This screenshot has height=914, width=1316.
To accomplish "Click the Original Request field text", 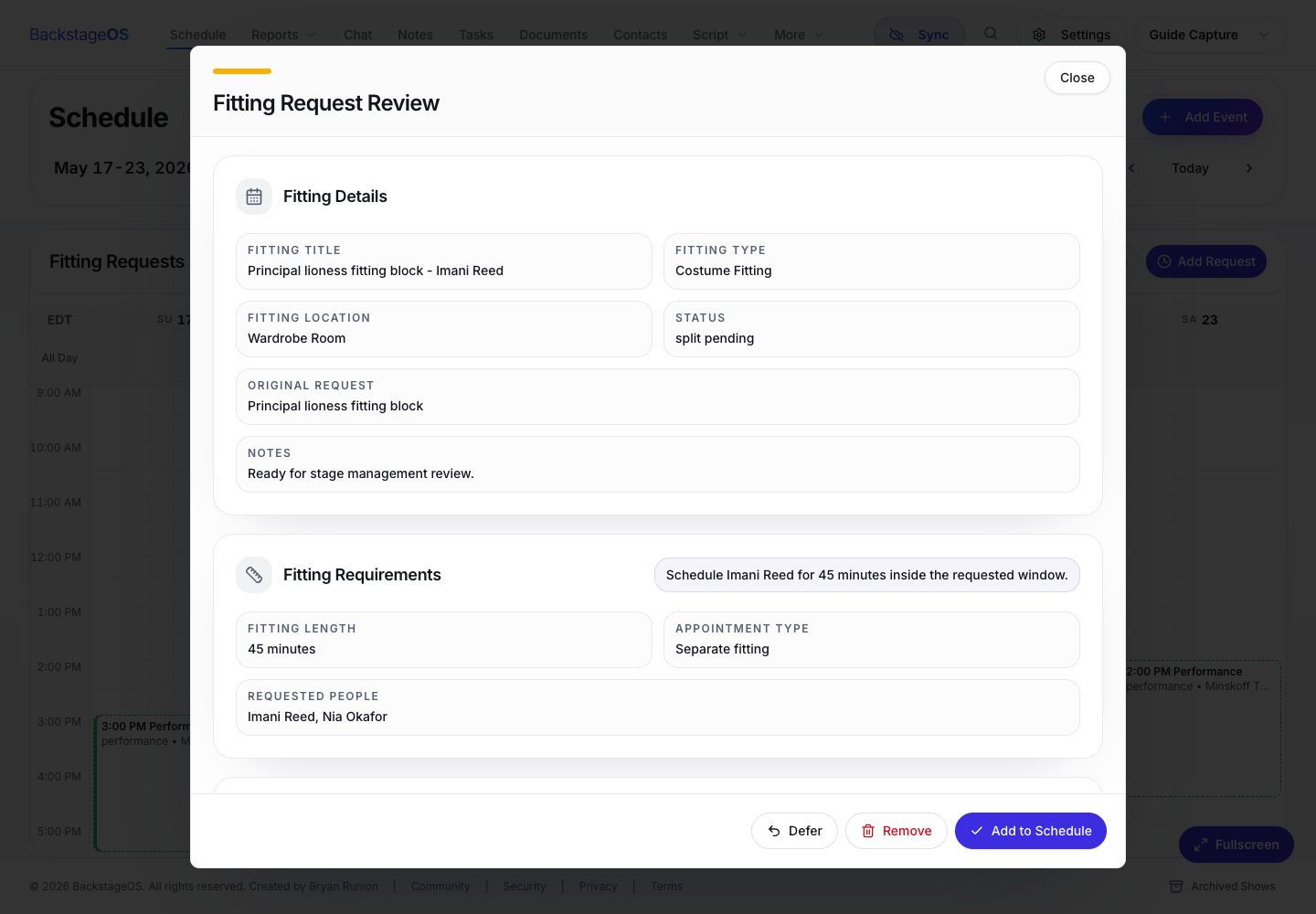I will [335, 406].
